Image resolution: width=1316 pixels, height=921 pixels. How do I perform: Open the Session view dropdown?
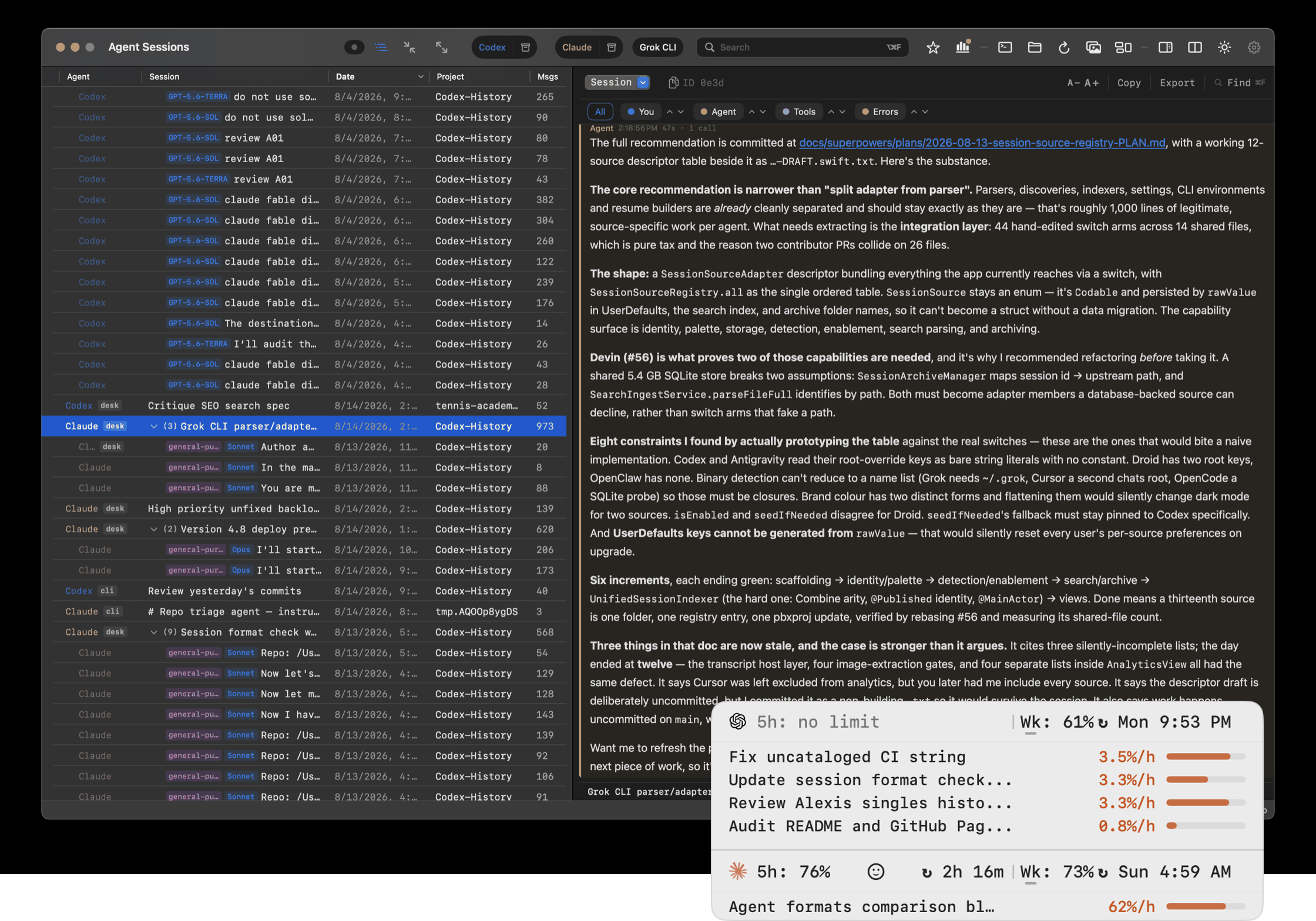[617, 82]
